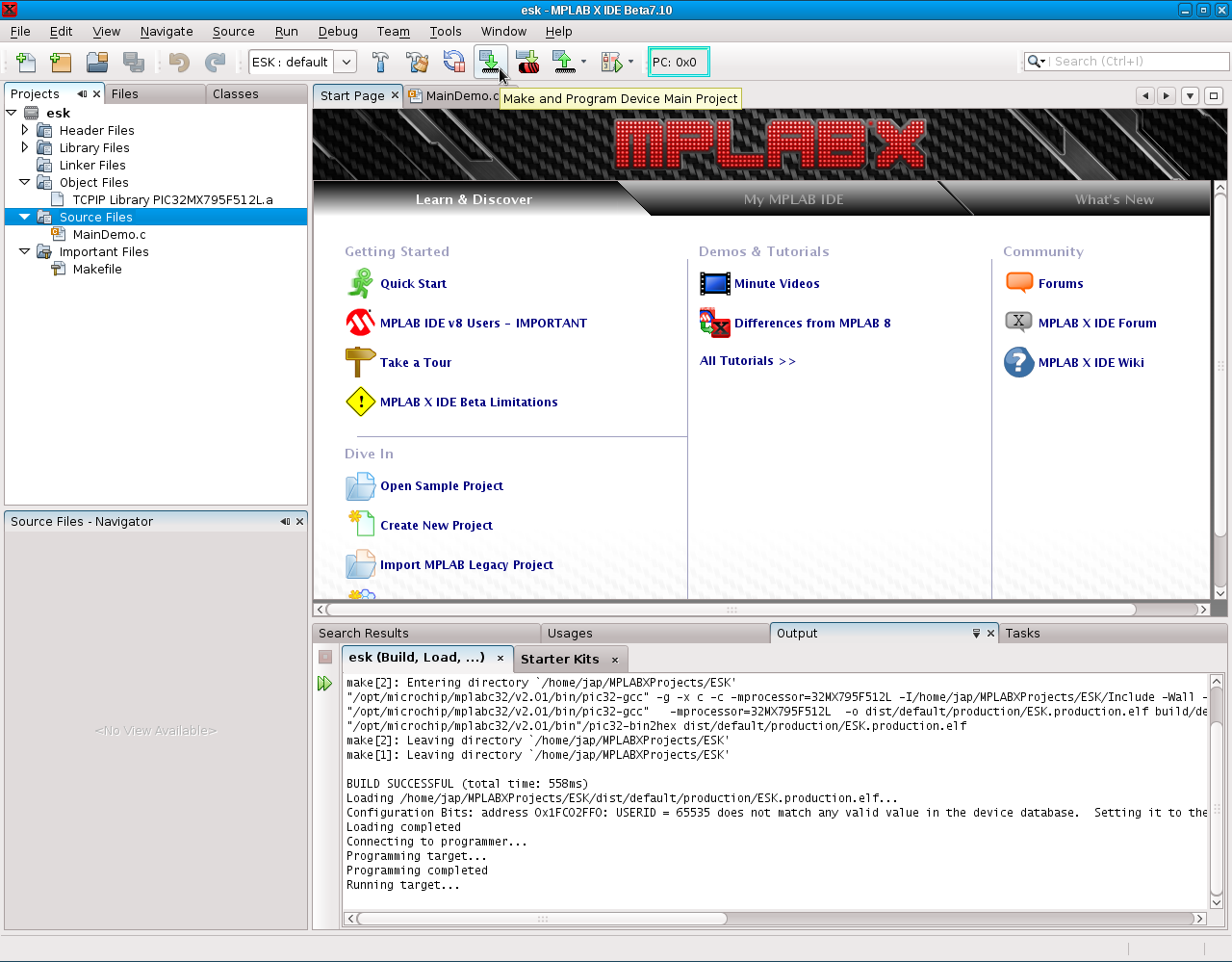Image resolution: width=1232 pixels, height=962 pixels.
Task: Open the MPLAB X IDE Wiki link
Action: (1091, 362)
